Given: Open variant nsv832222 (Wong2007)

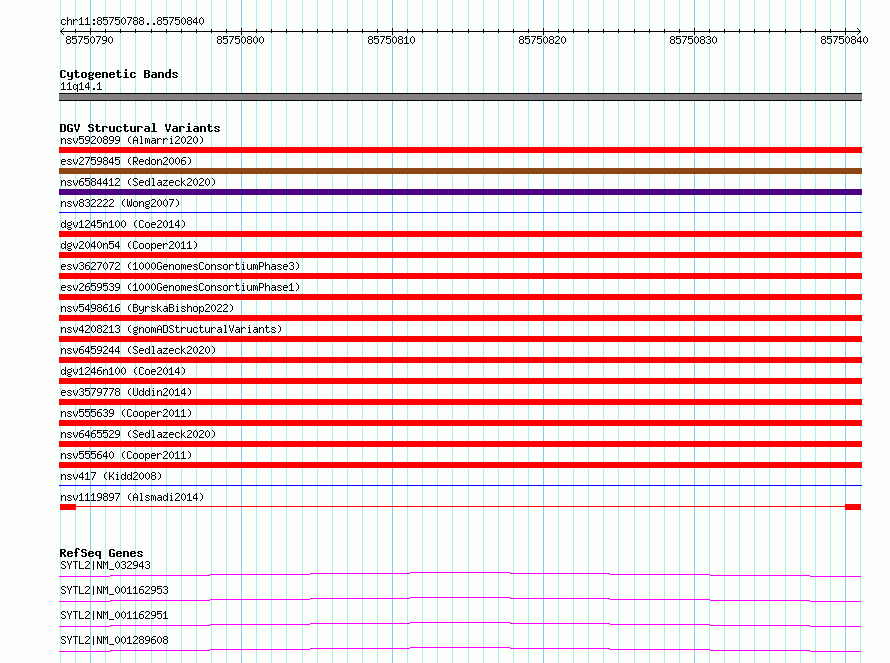Looking at the screenshot, I should [120, 203].
